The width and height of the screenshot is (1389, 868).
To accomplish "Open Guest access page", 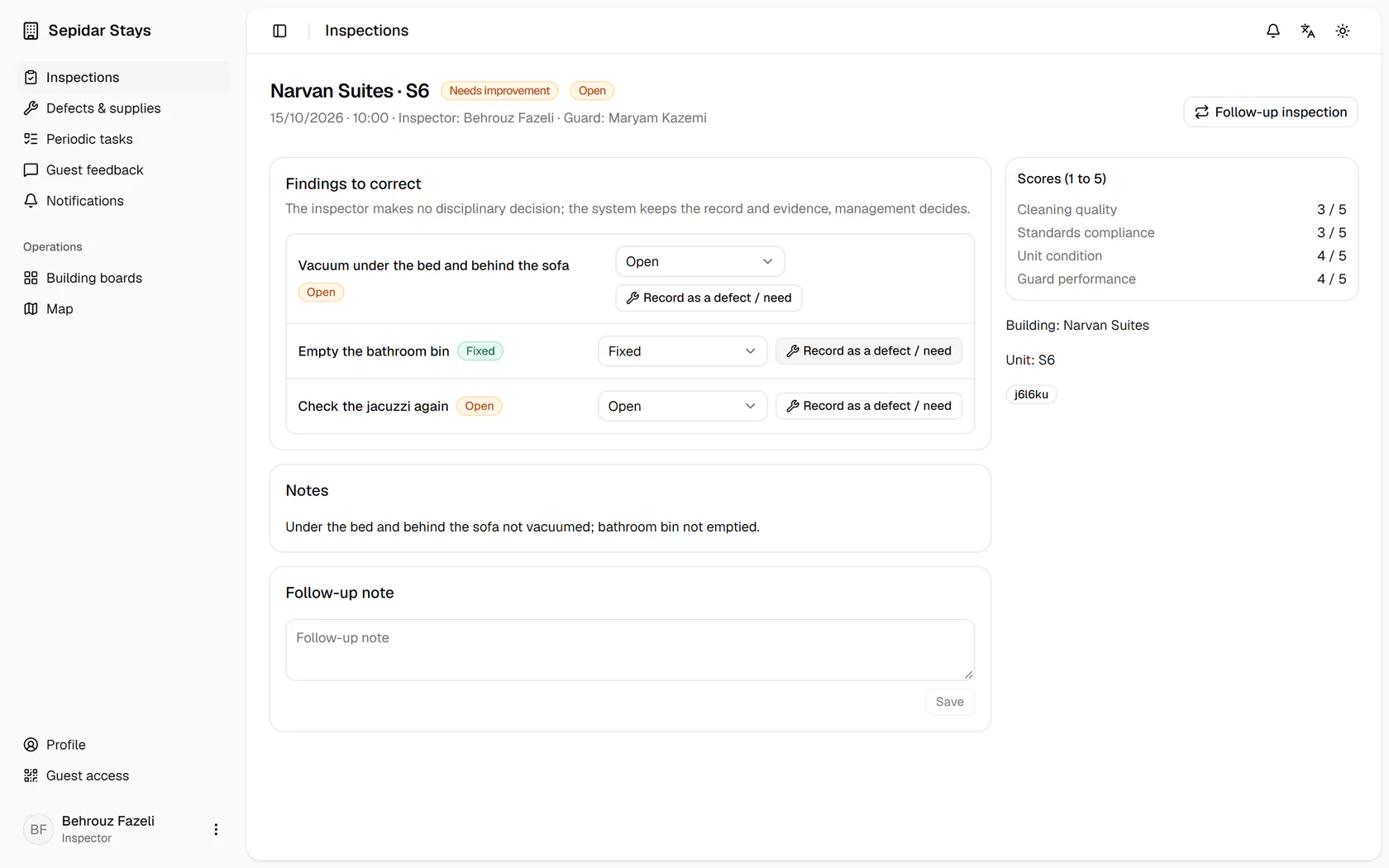I will pos(123,775).
